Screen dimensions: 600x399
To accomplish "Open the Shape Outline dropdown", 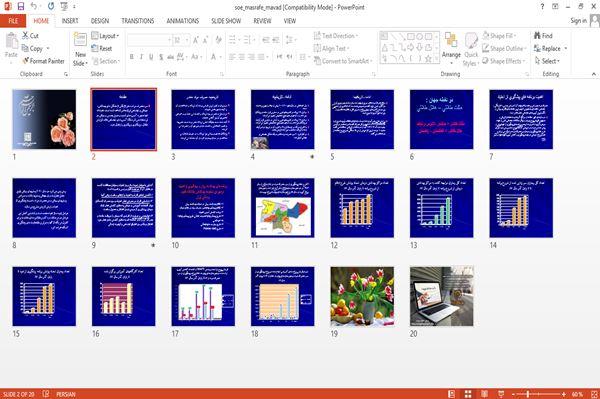I will 504,48.
